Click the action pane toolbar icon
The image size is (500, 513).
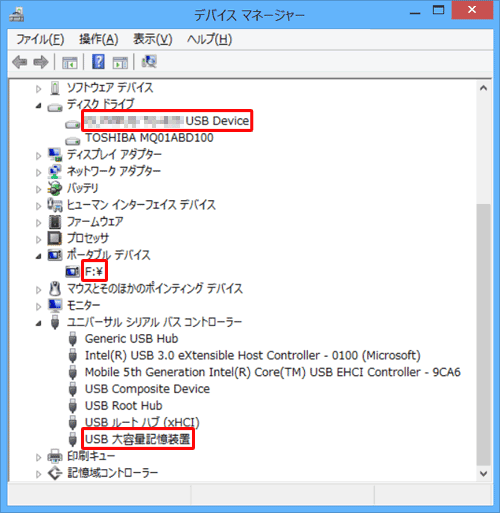[x=120, y=62]
